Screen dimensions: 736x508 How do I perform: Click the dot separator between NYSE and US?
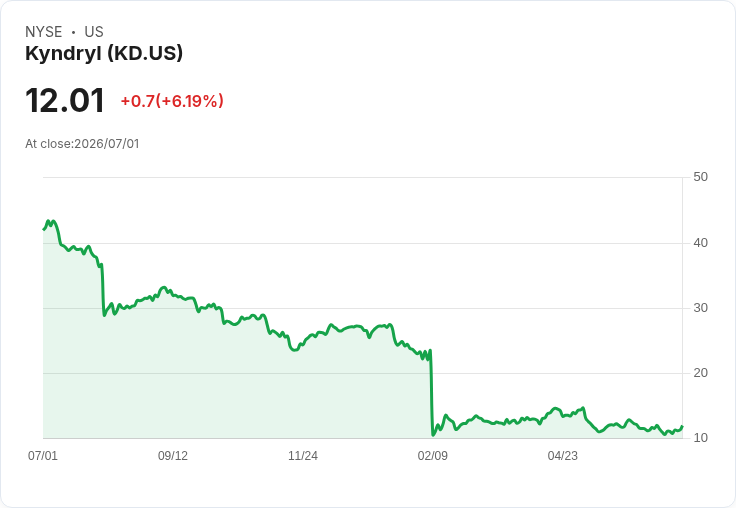click(x=73, y=32)
